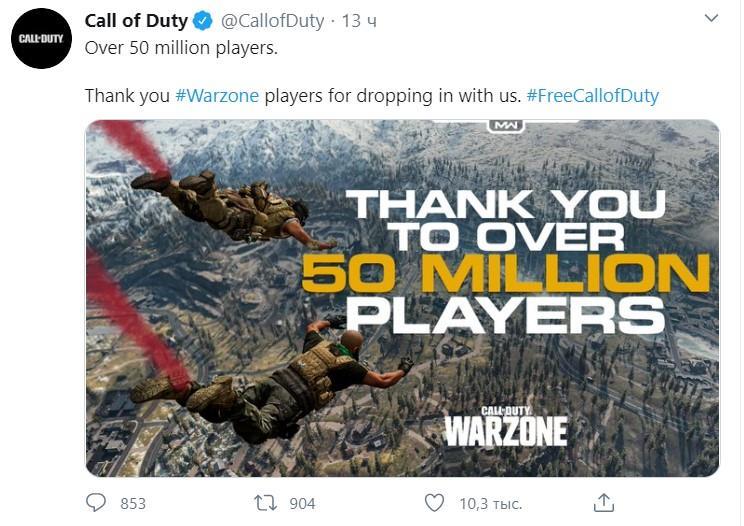Click the tweet text Over 50 million players
This screenshot has height=526, width=744.
point(181,48)
